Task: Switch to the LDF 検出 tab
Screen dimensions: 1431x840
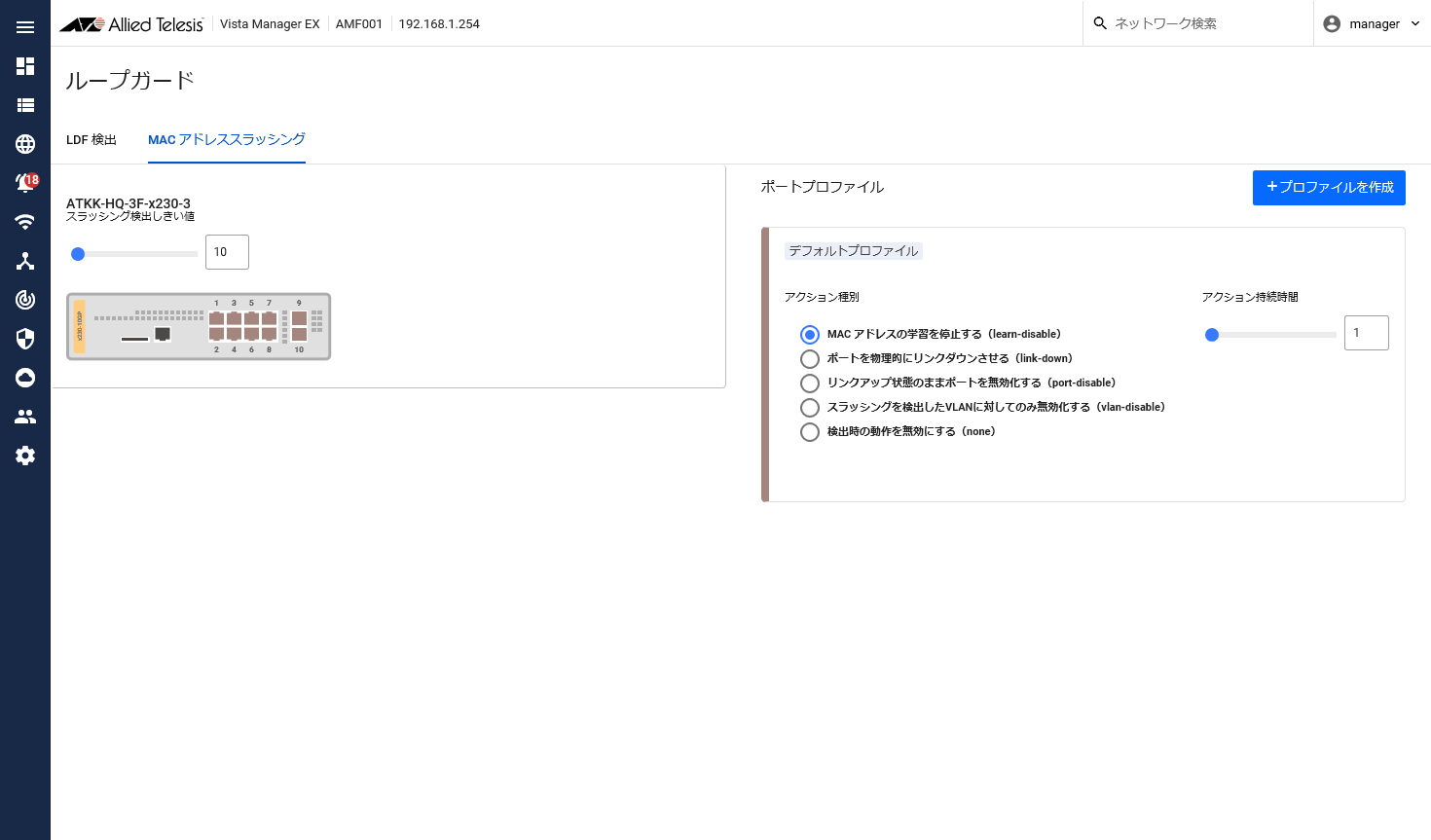Action: coord(92,140)
